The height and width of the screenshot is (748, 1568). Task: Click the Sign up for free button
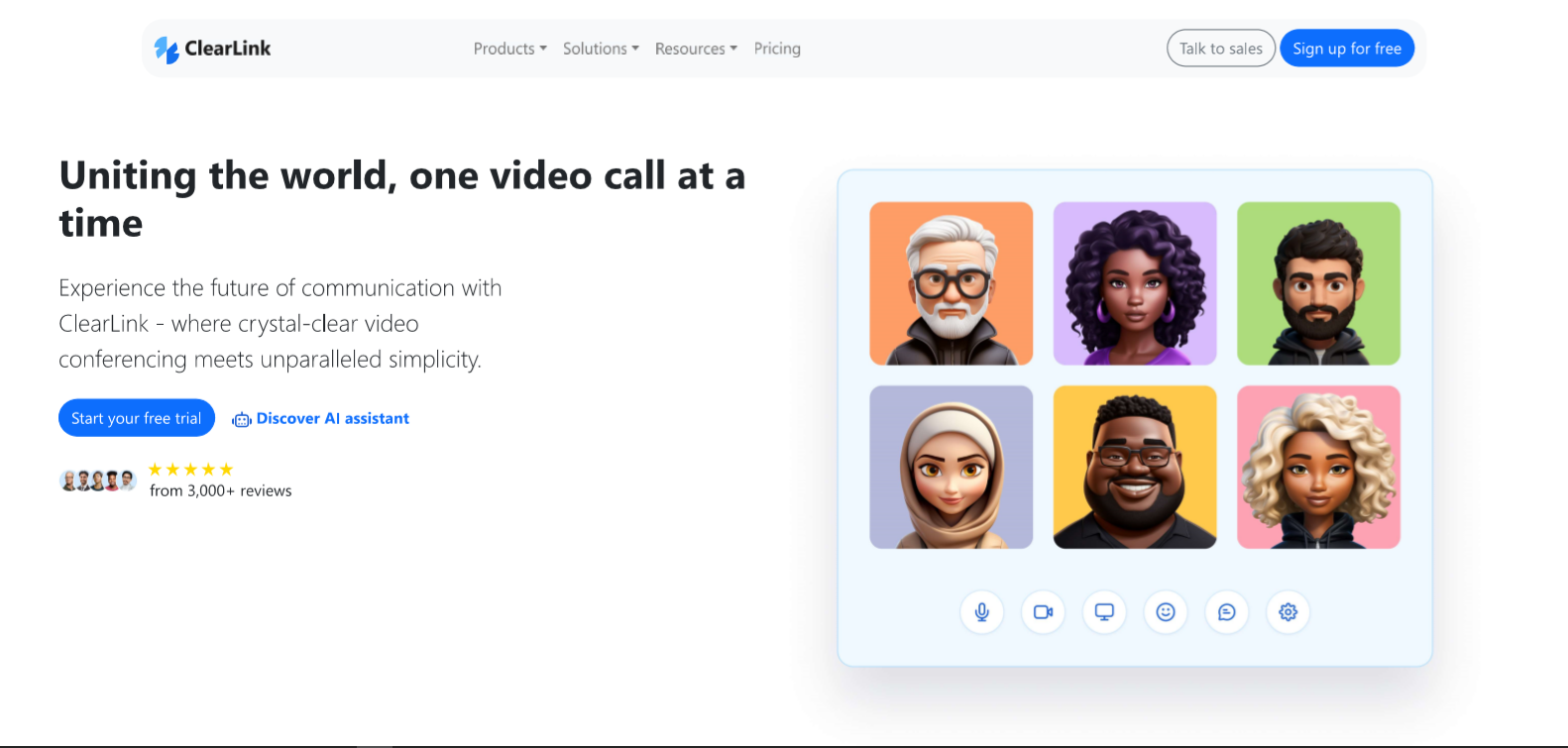coord(1347,49)
